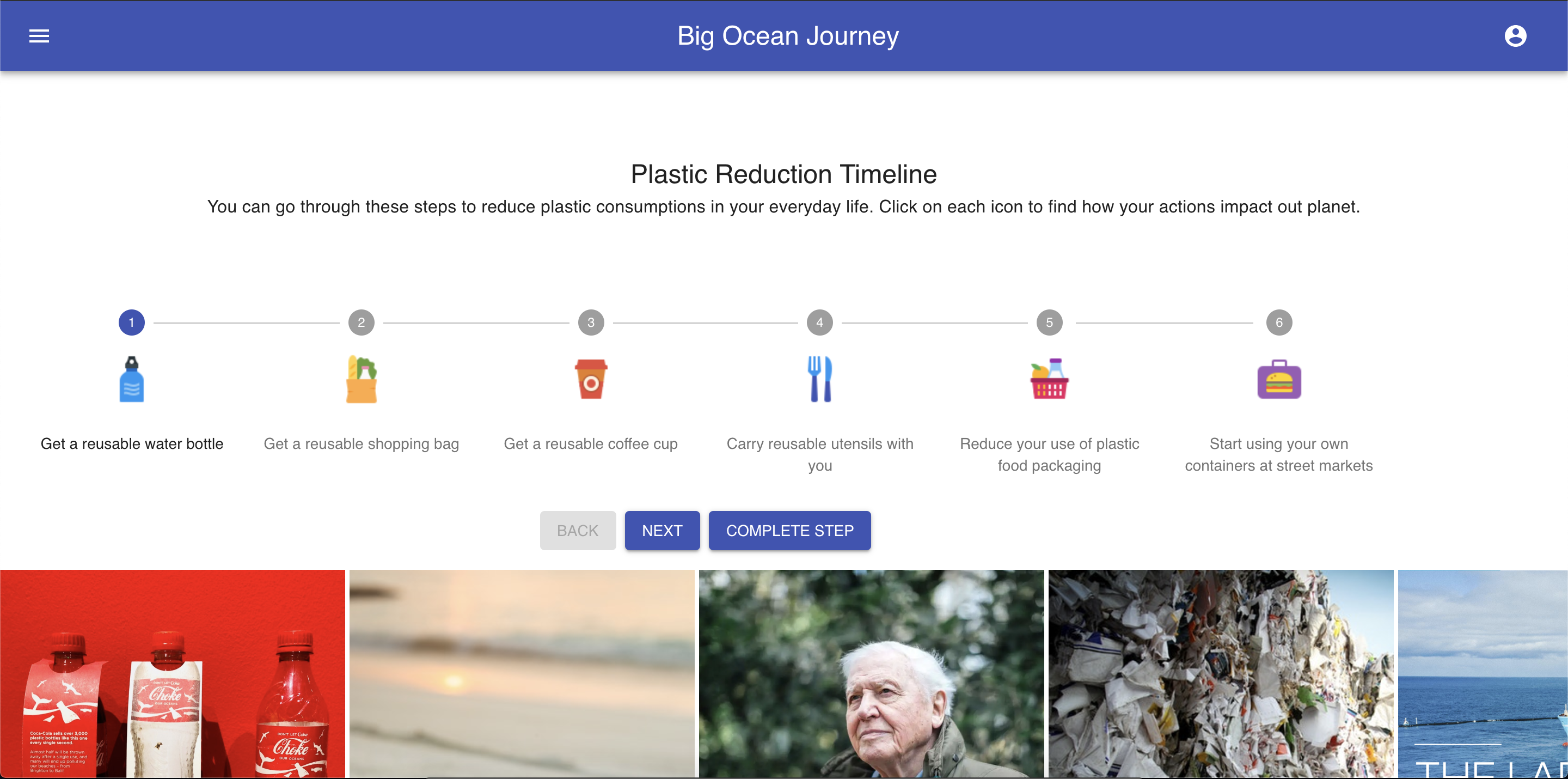The height and width of the screenshot is (779, 1568).
Task: Select step 3 numbered circle
Action: point(590,322)
